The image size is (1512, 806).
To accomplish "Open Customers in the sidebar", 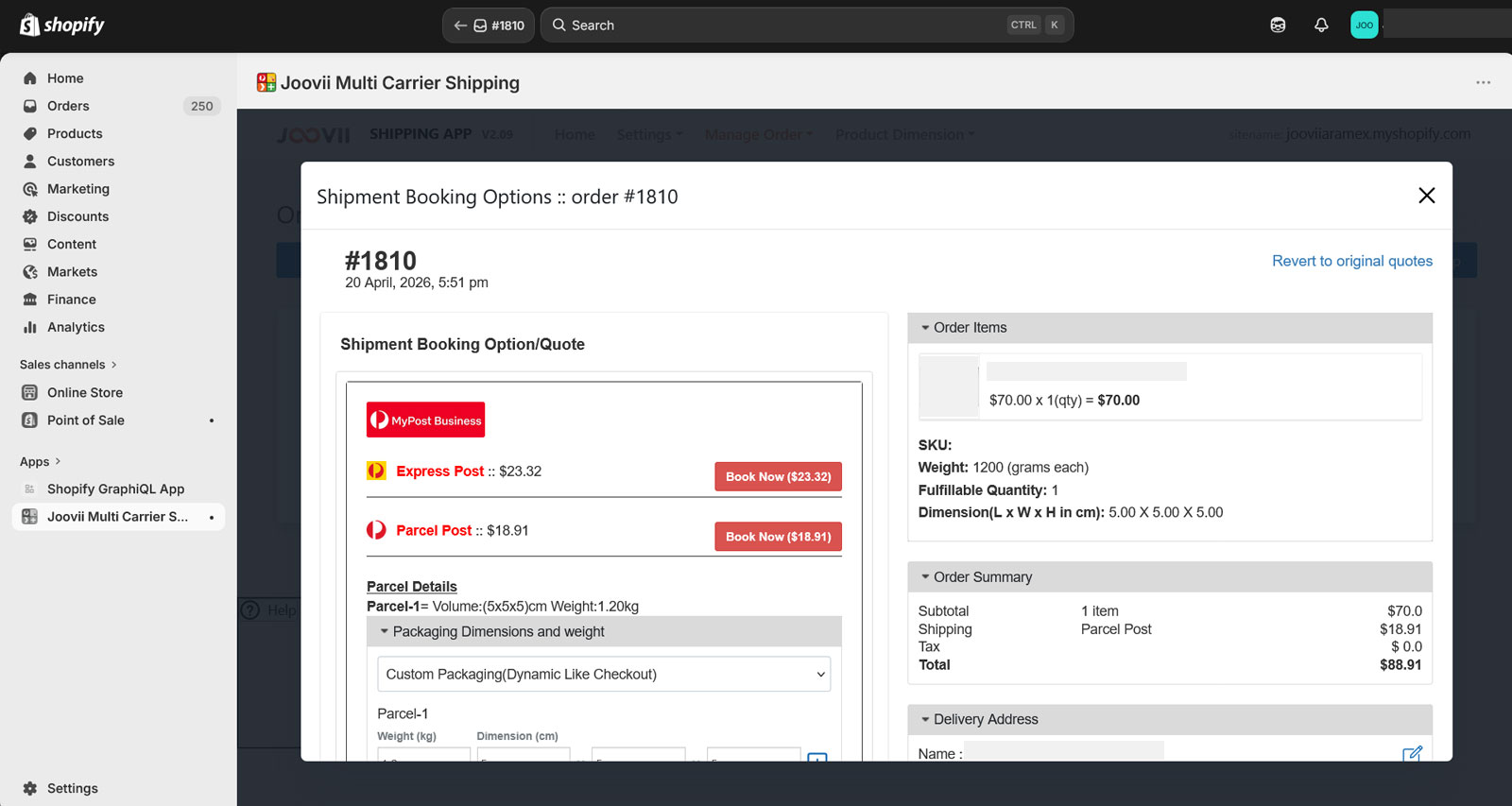I will pos(80,162).
